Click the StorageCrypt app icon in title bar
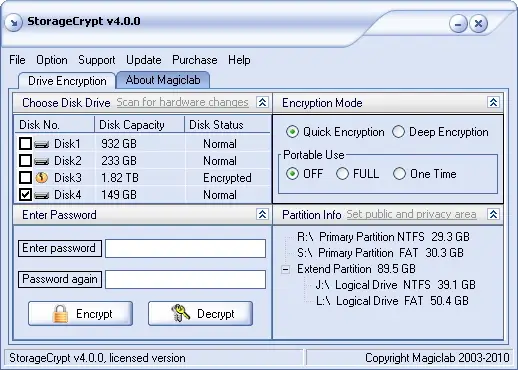This screenshot has width=518, height=370. pyautogui.click(x=13, y=22)
